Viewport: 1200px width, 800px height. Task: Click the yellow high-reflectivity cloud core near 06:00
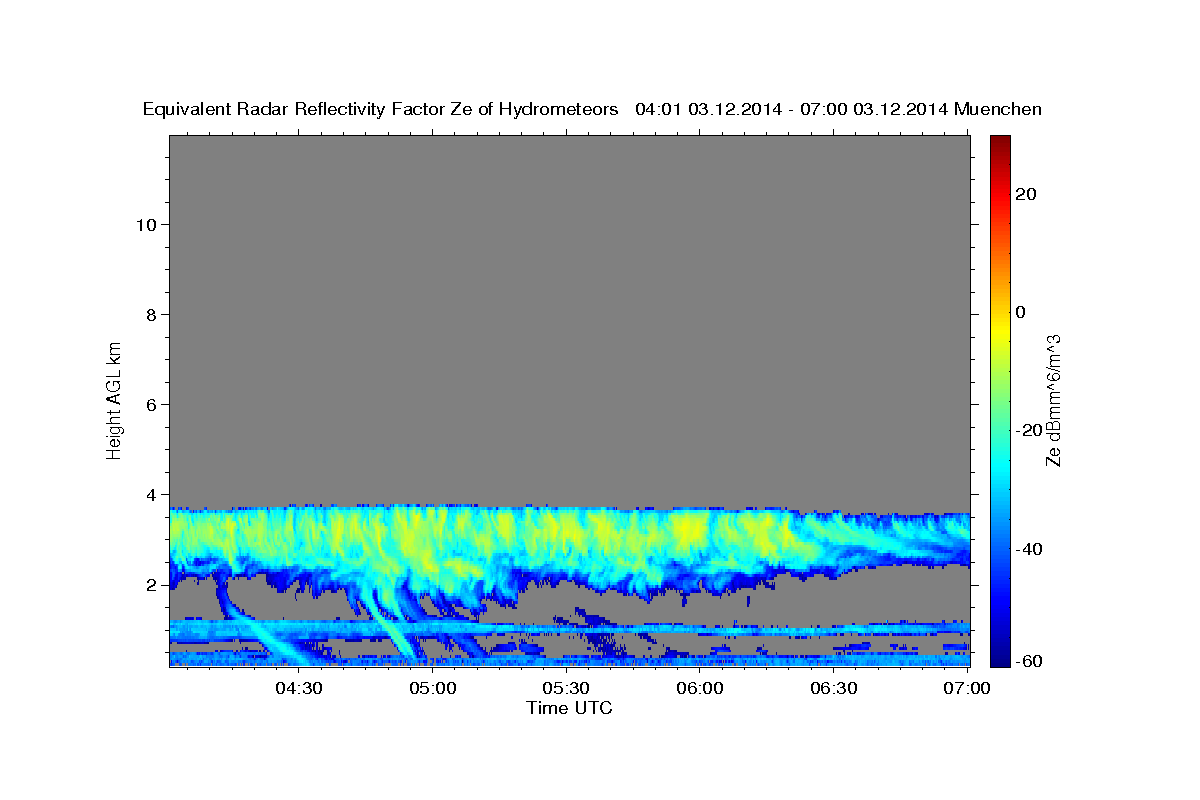click(x=690, y=530)
